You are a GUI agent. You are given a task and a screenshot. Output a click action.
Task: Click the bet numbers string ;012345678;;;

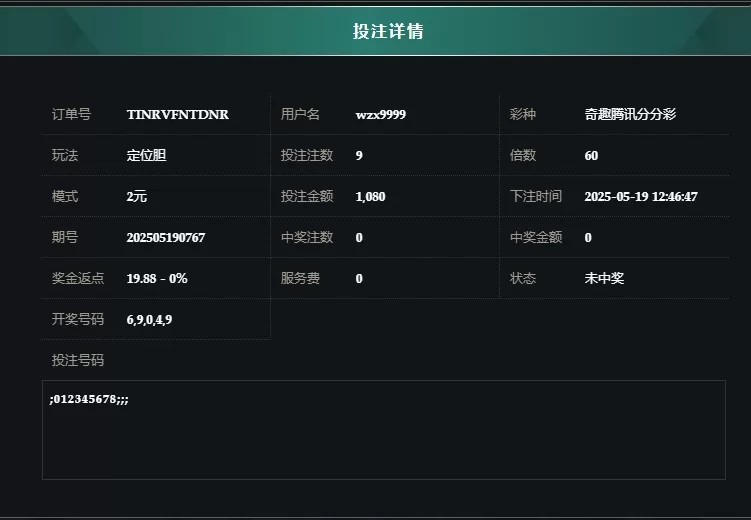(x=89, y=399)
